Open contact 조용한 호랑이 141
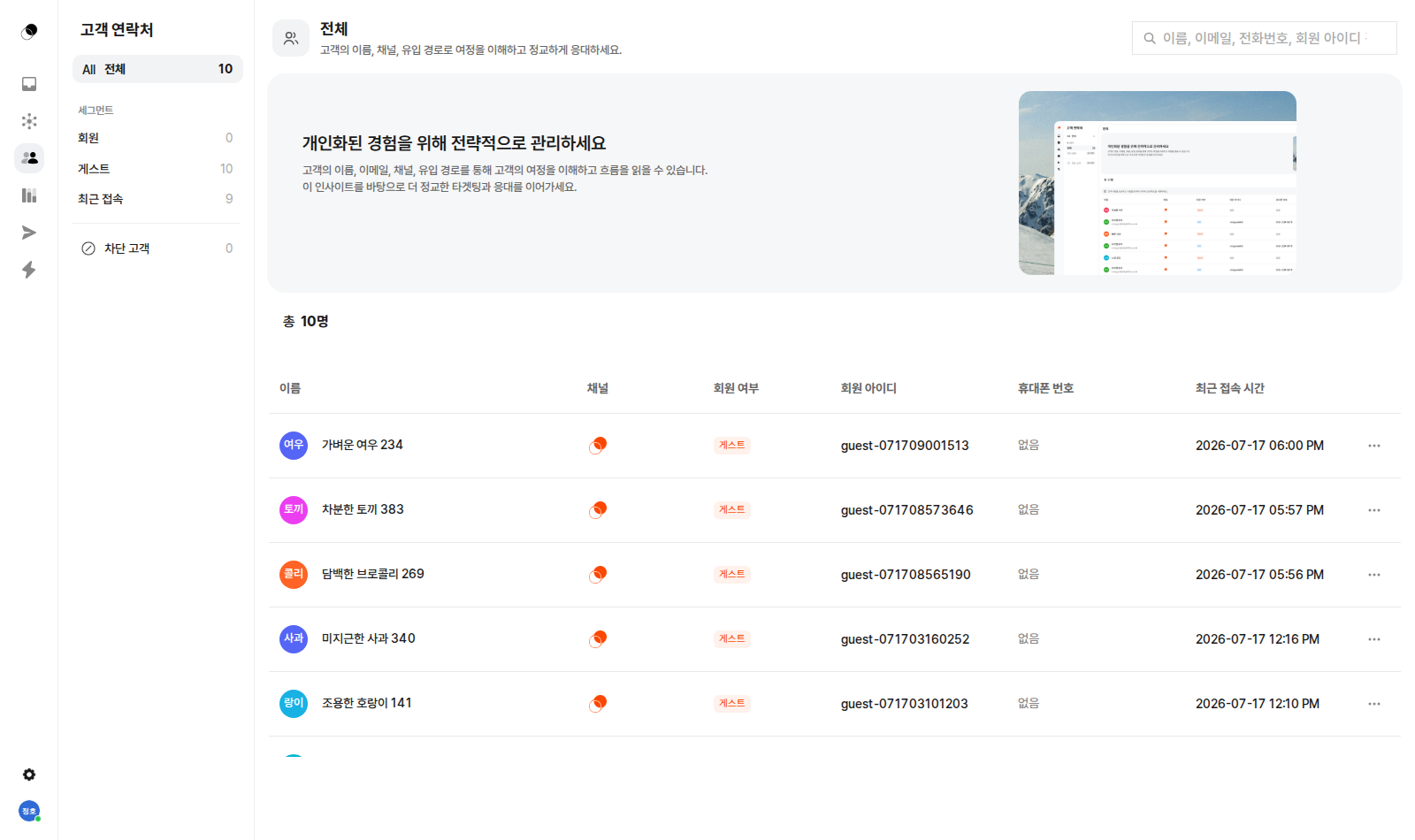This screenshot has width=1415, height=840. click(x=367, y=703)
